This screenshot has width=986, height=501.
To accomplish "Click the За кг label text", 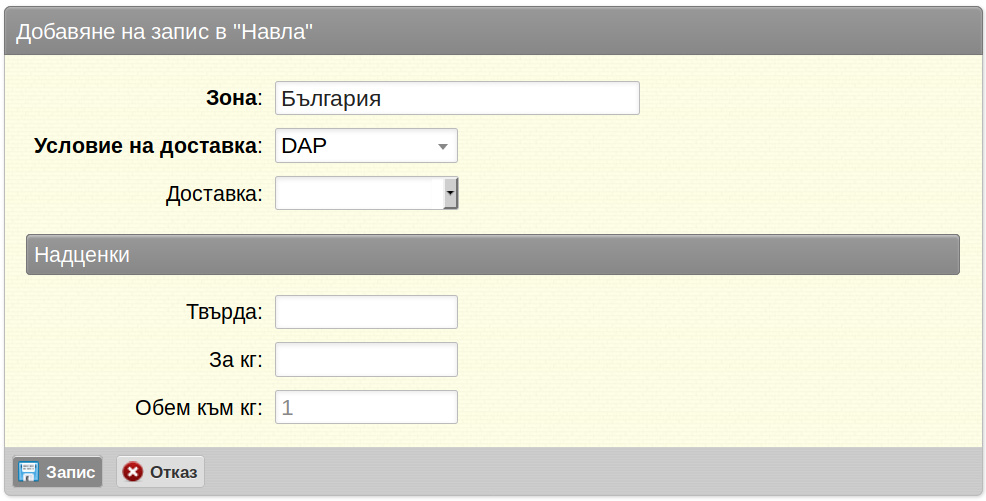I will [235, 360].
